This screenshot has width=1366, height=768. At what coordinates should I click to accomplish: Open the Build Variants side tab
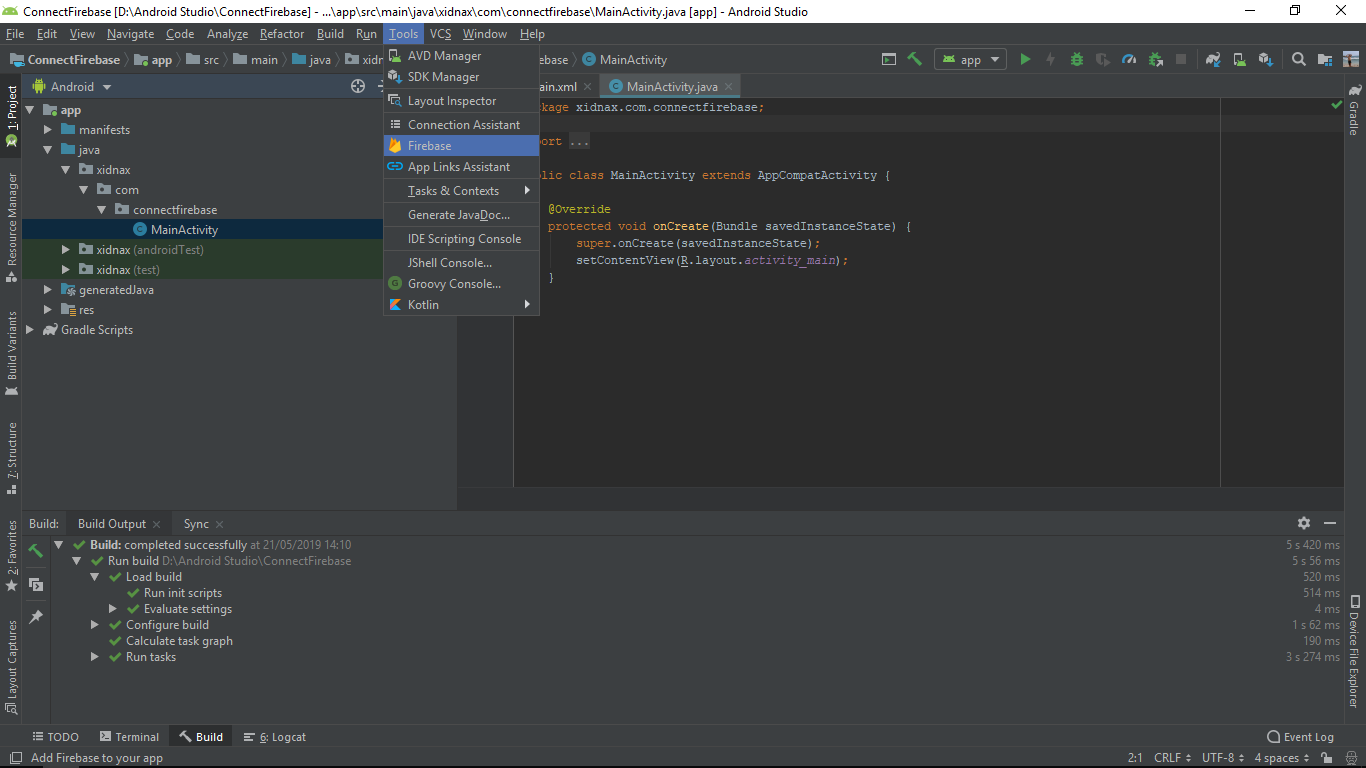tap(12, 353)
